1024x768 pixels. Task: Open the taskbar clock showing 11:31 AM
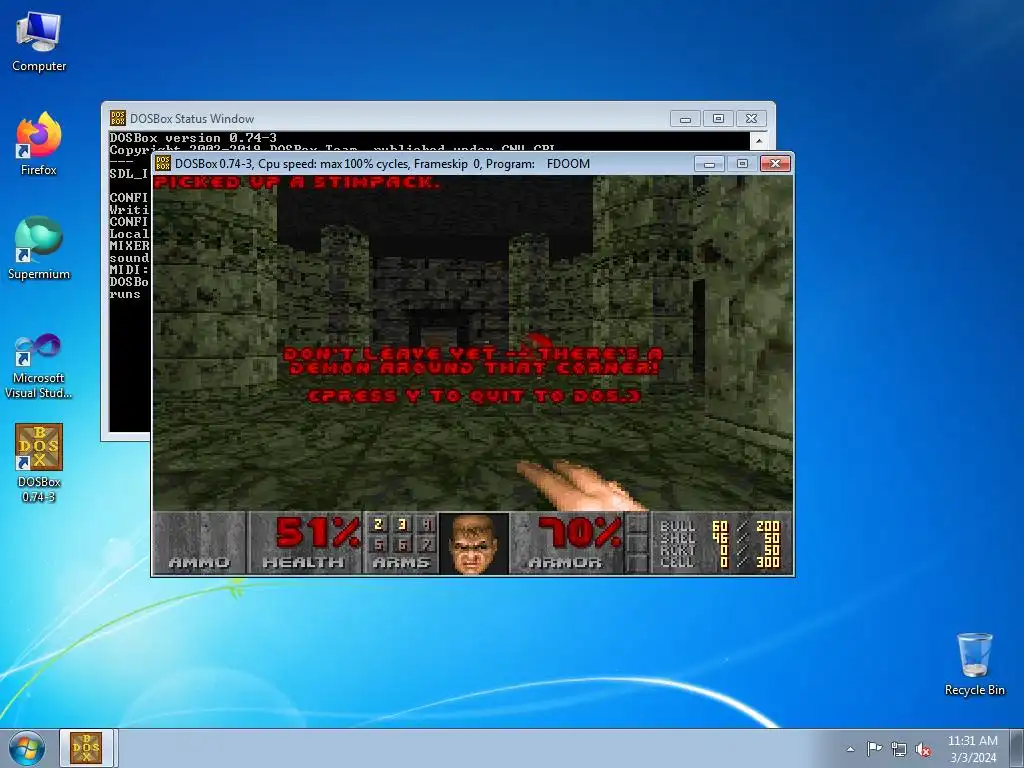coord(972,741)
